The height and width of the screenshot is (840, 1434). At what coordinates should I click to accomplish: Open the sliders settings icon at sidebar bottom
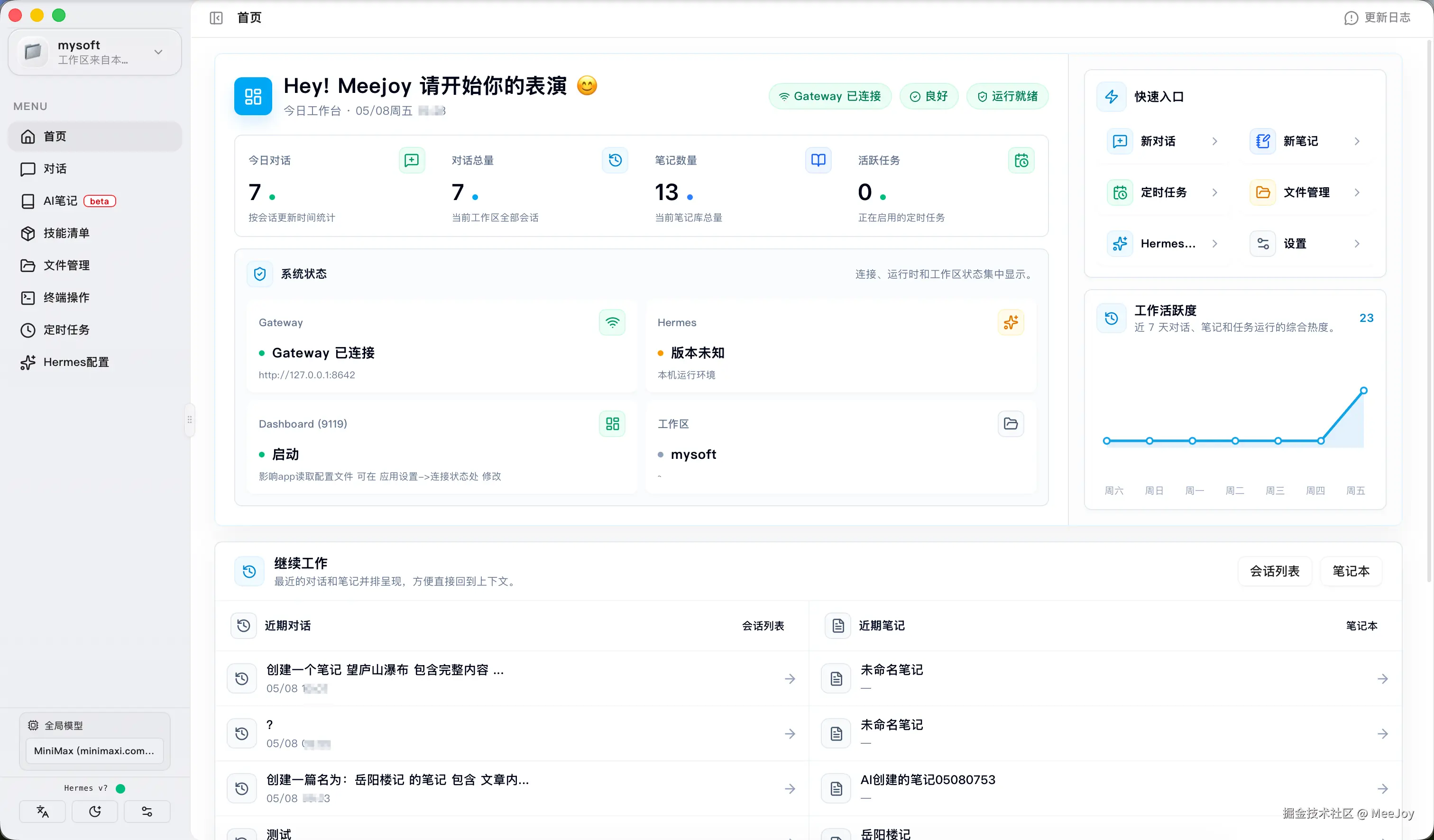click(147, 812)
